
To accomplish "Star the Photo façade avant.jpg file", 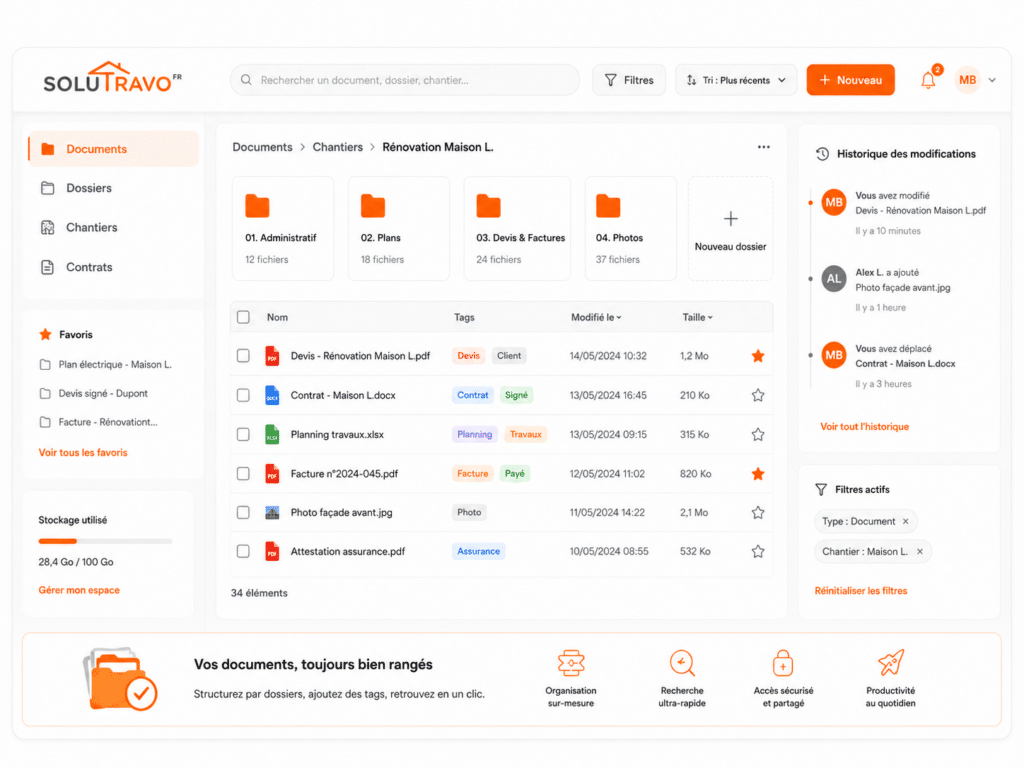I will click(758, 513).
